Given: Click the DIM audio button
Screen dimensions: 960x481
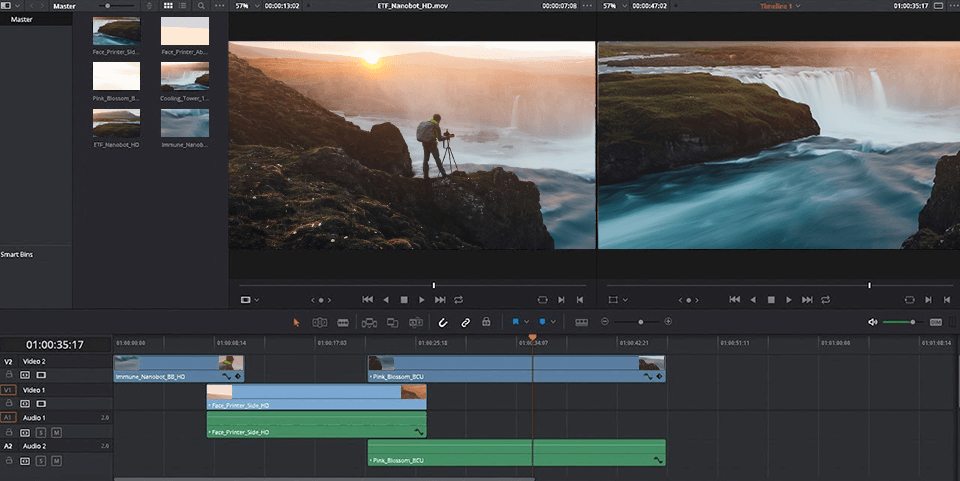Looking at the screenshot, I should [936, 322].
